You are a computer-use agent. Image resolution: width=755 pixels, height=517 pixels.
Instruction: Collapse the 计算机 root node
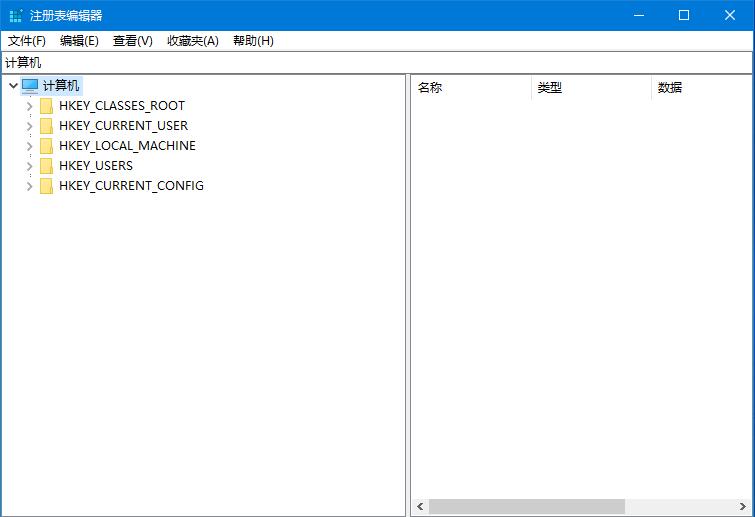pos(12,86)
